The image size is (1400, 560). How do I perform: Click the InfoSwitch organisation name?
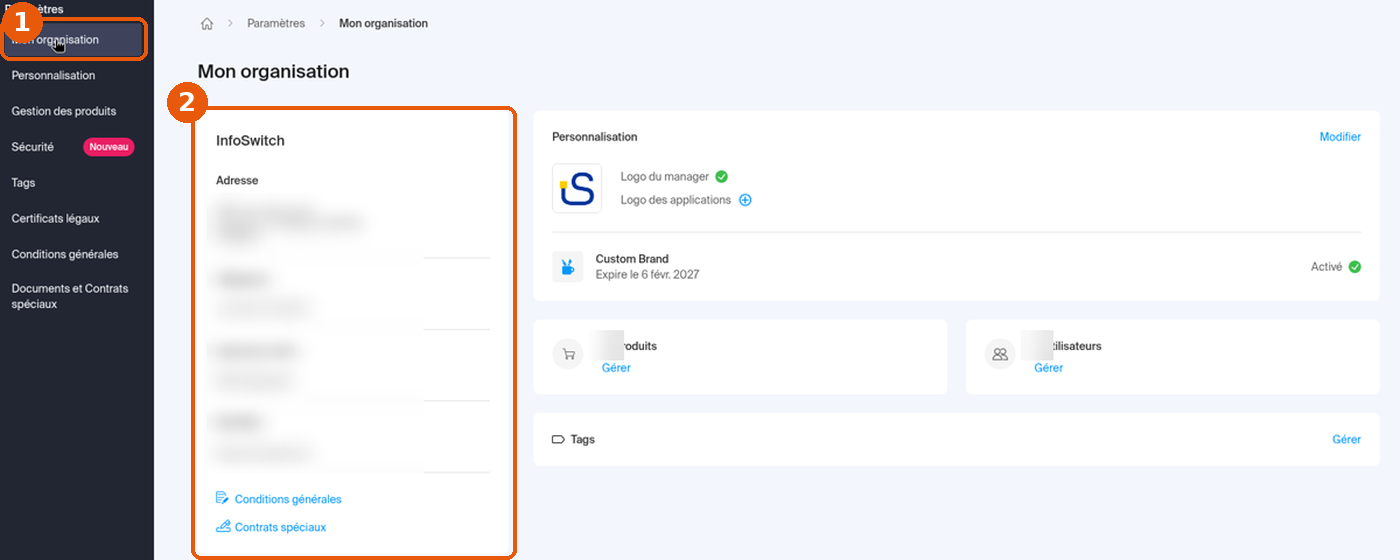click(250, 141)
